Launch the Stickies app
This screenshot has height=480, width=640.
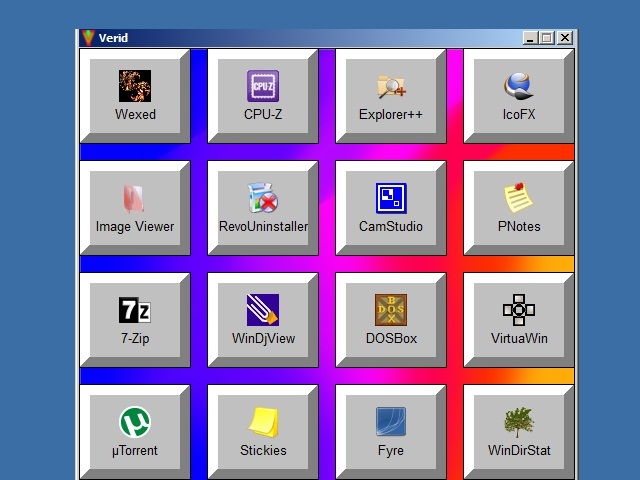263,432
